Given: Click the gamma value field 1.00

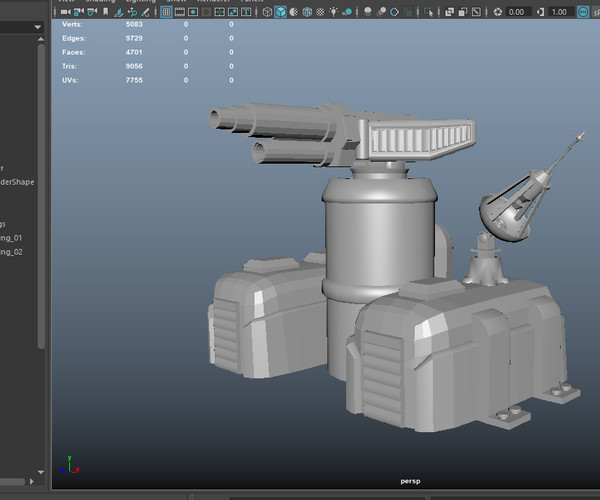Looking at the screenshot, I should click(559, 12).
